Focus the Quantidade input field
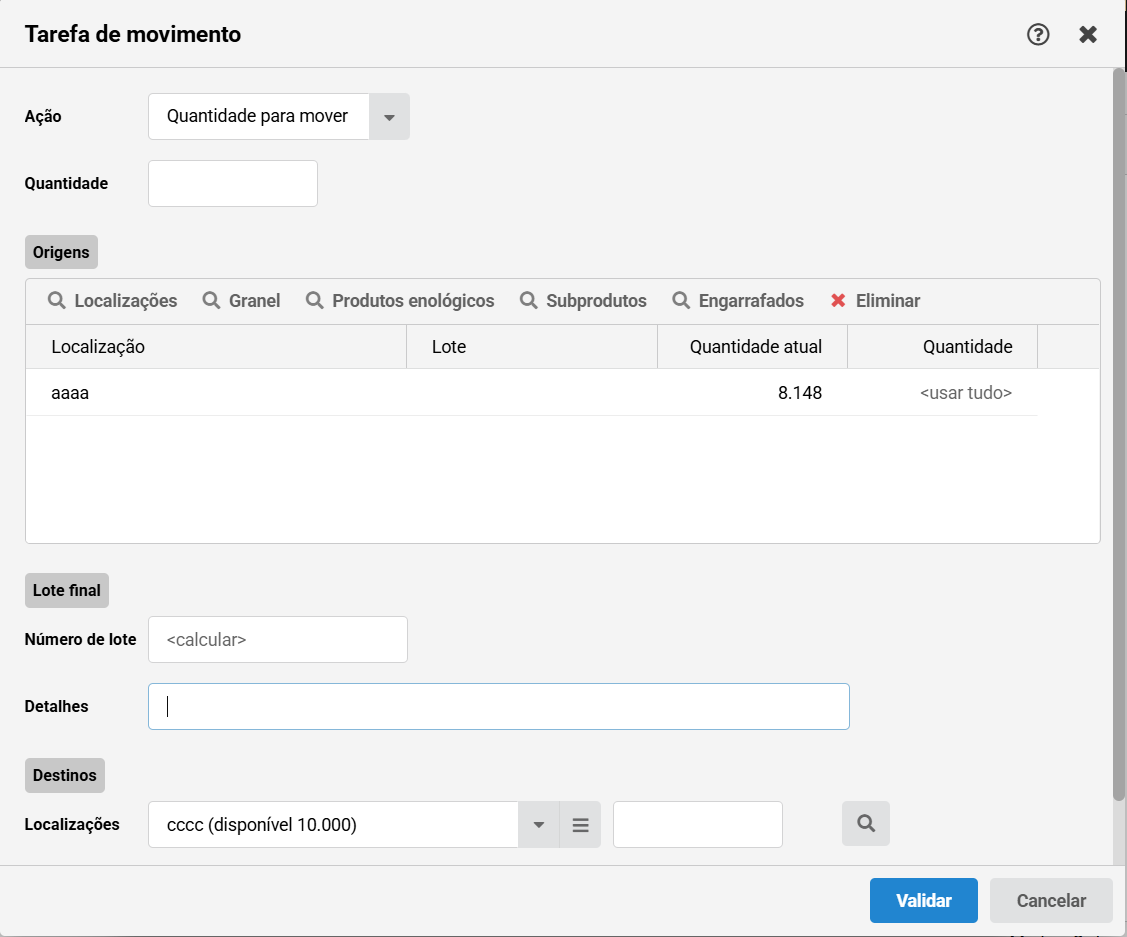 pyautogui.click(x=233, y=183)
